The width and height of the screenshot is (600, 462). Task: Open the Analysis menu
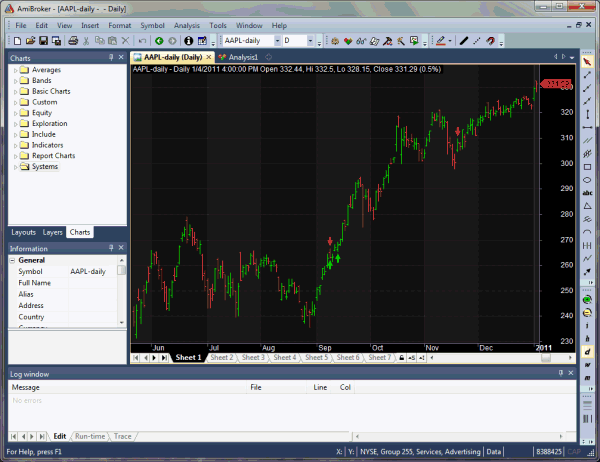(x=187, y=26)
